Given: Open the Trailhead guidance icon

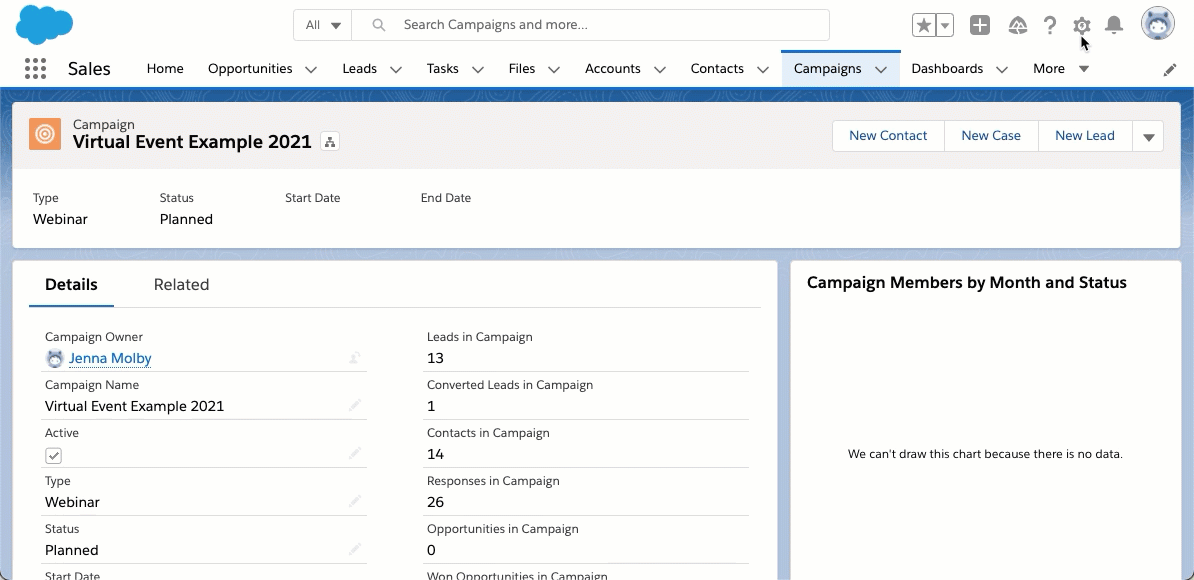Looking at the screenshot, I should (x=1018, y=26).
